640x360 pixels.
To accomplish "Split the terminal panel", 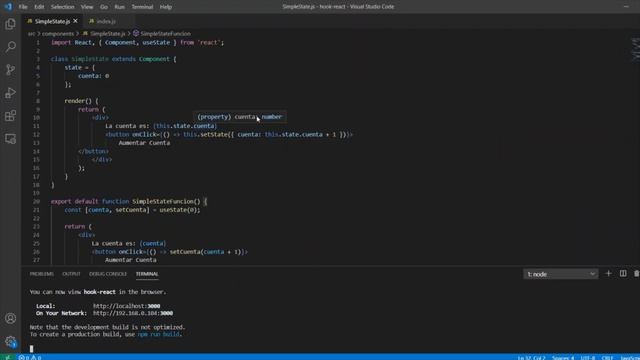I will [623, 273].
